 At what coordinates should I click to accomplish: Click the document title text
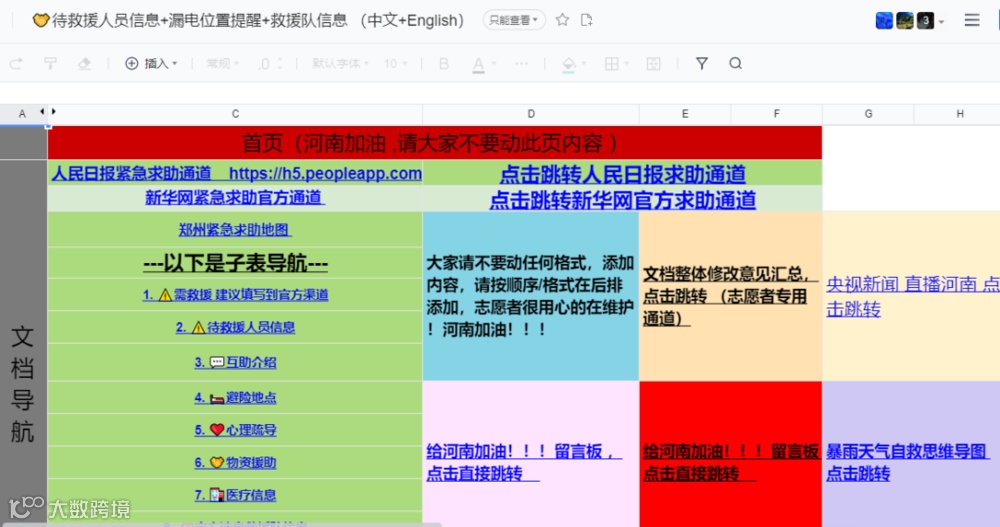click(249, 20)
